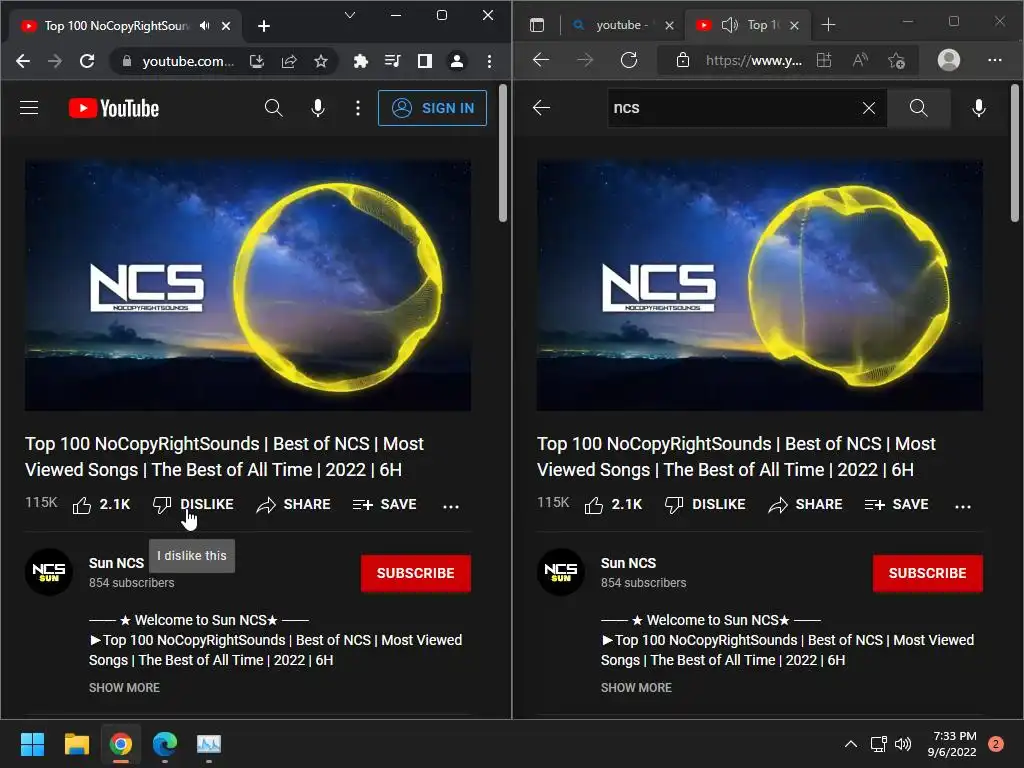Click YouTube search back arrow in Edge
This screenshot has width=1024, height=768.
[x=541, y=108]
